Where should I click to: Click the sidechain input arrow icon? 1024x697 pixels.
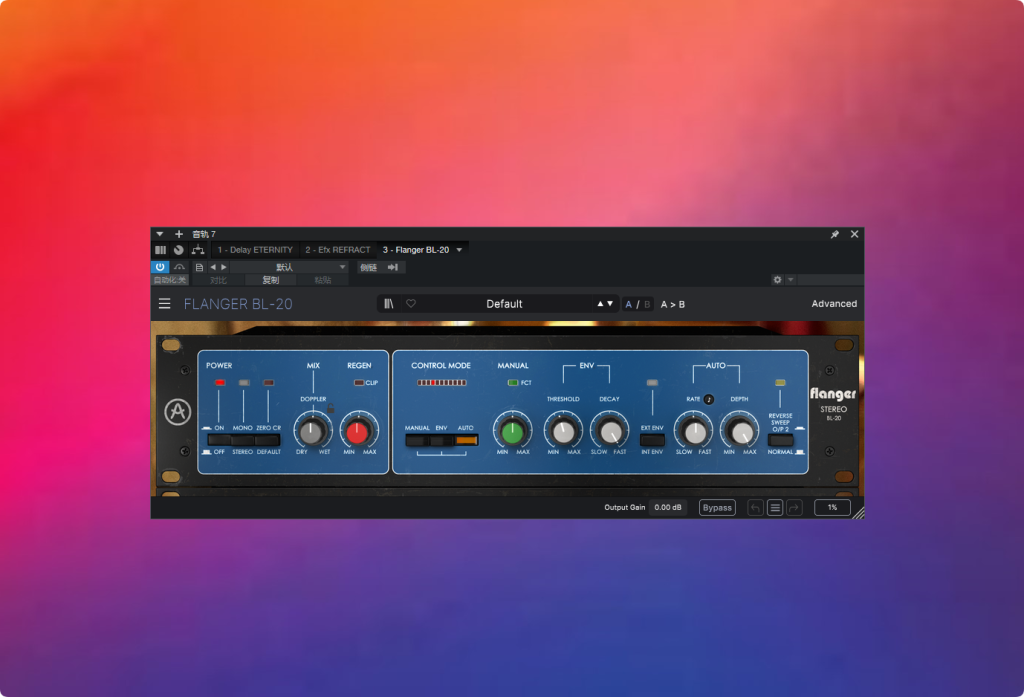coord(393,267)
